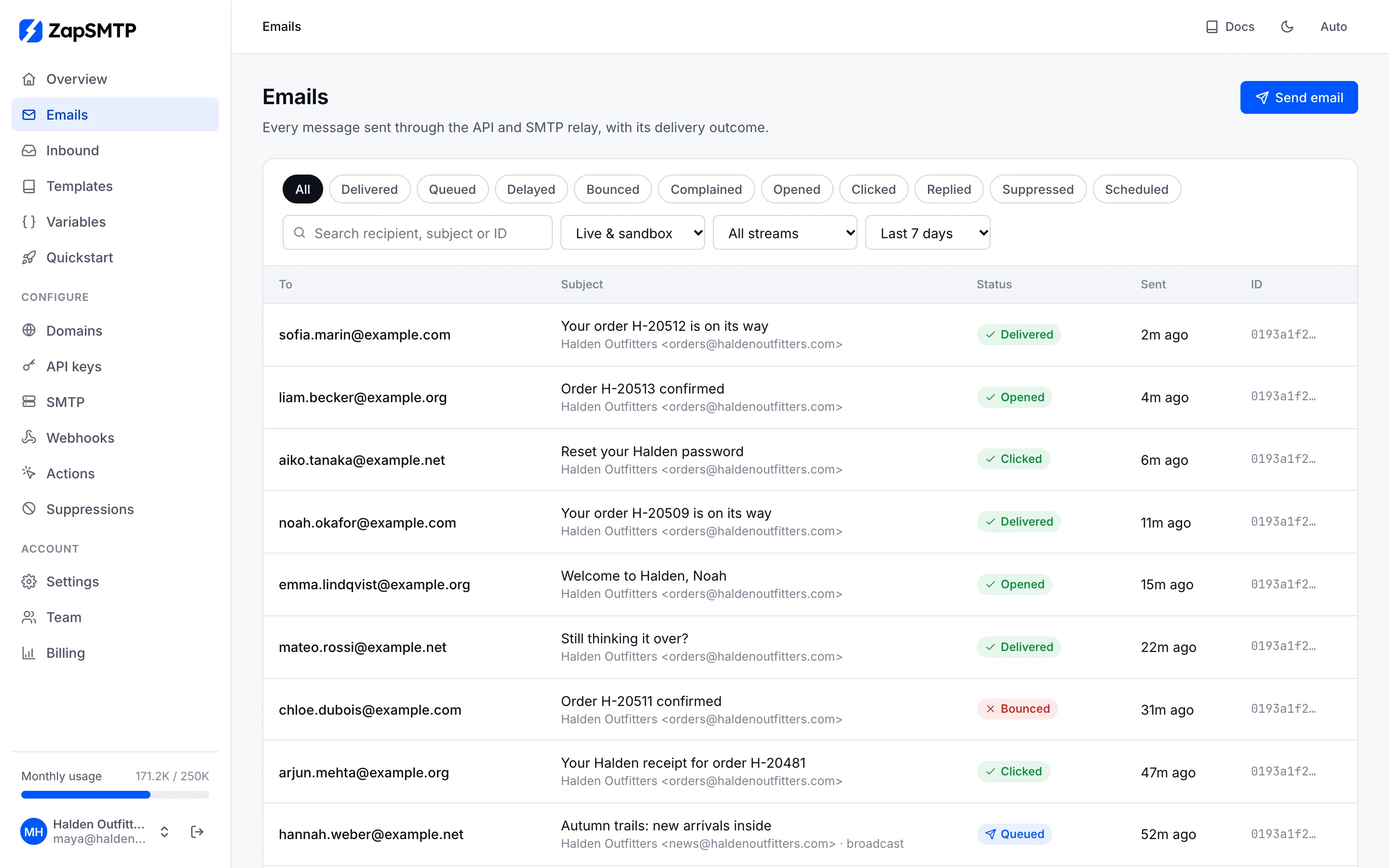Select the Scheduled filter pill
This screenshot has height=868, width=1389.
(1136, 189)
